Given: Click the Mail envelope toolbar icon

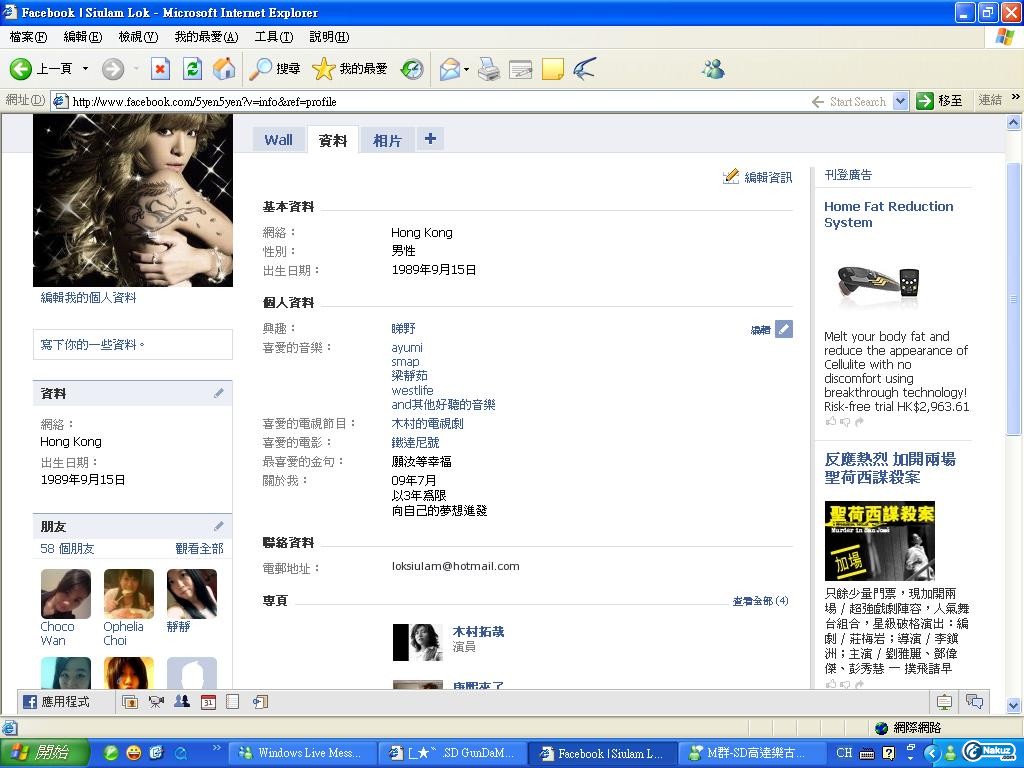Looking at the screenshot, I should click(x=449, y=69).
